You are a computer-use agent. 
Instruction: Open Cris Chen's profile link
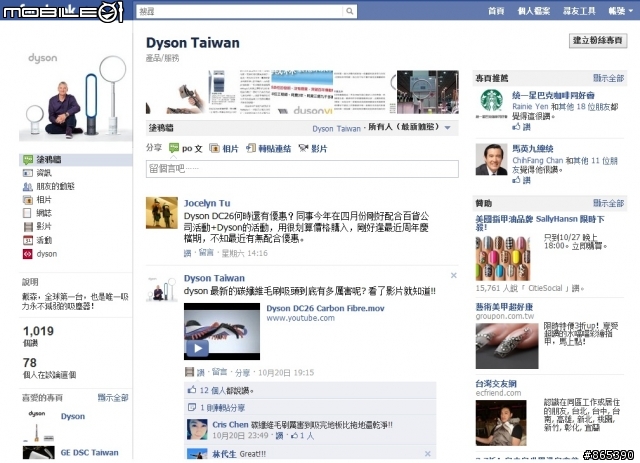230,425
